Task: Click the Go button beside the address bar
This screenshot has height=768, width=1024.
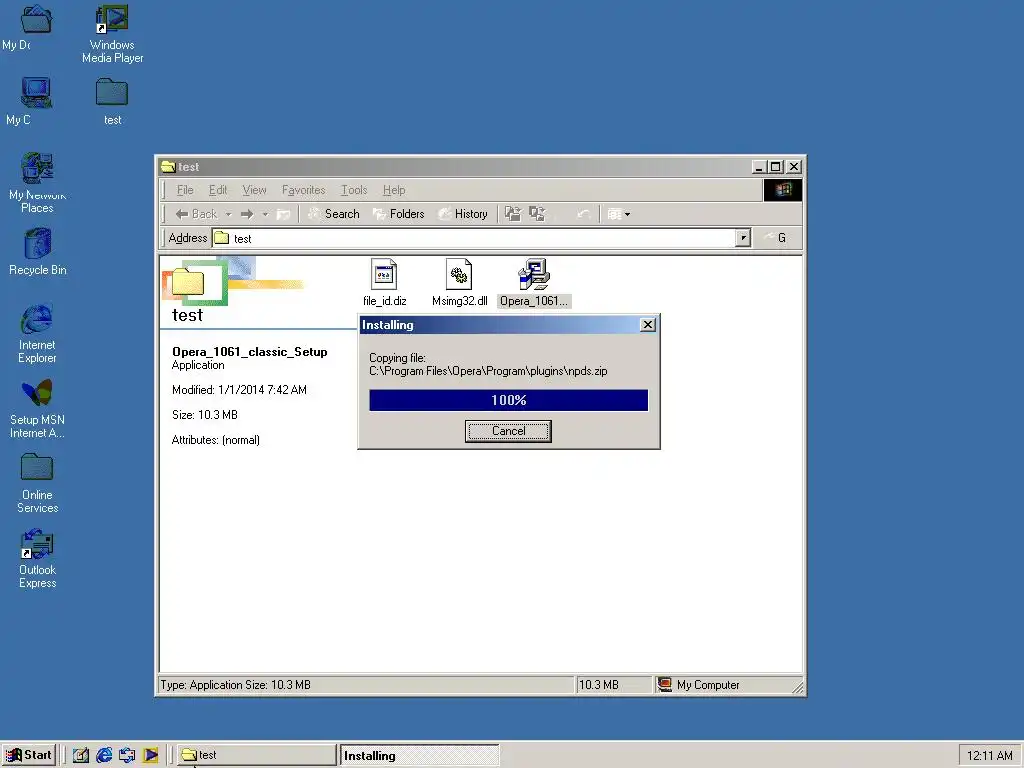Action: (x=776, y=238)
